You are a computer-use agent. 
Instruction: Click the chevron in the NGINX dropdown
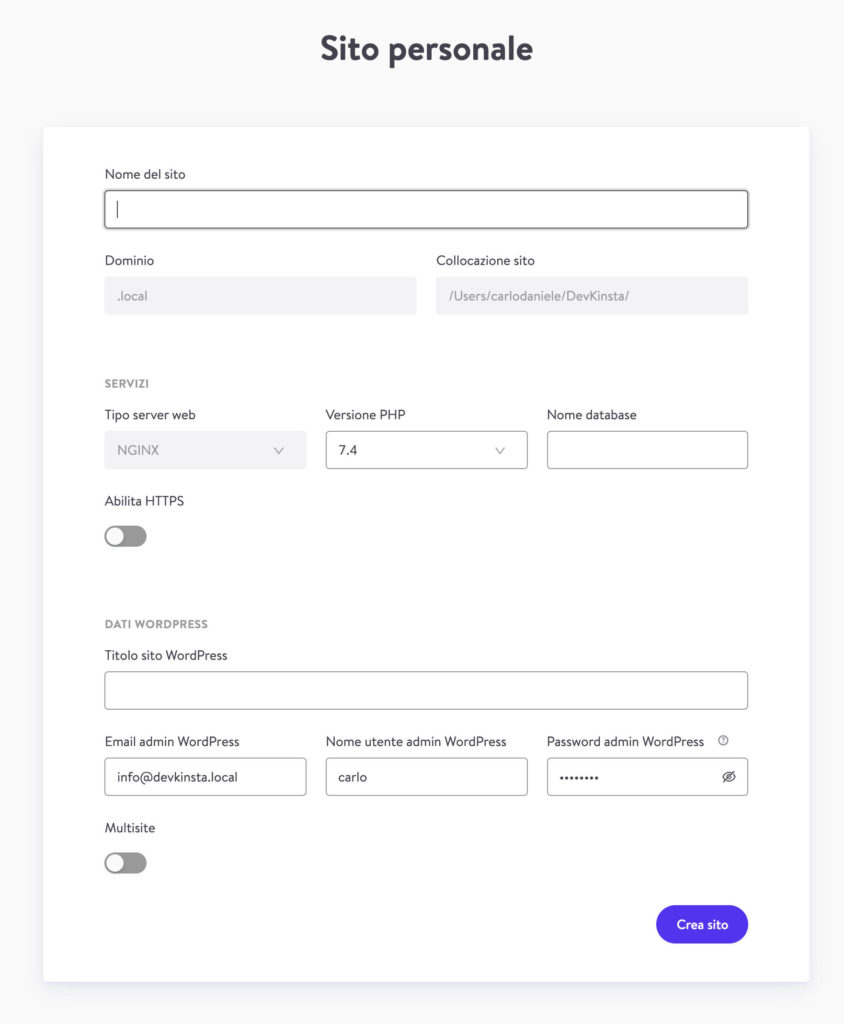tap(279, 451)
